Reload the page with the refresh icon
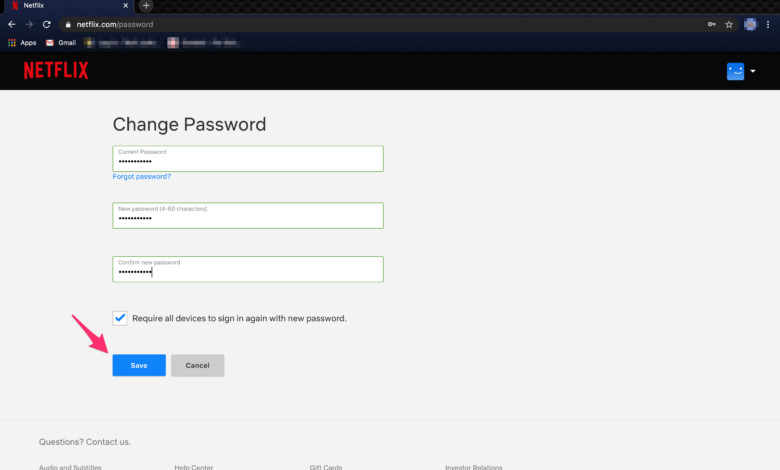This screenshot has height=470, width=780. point(47,24)
